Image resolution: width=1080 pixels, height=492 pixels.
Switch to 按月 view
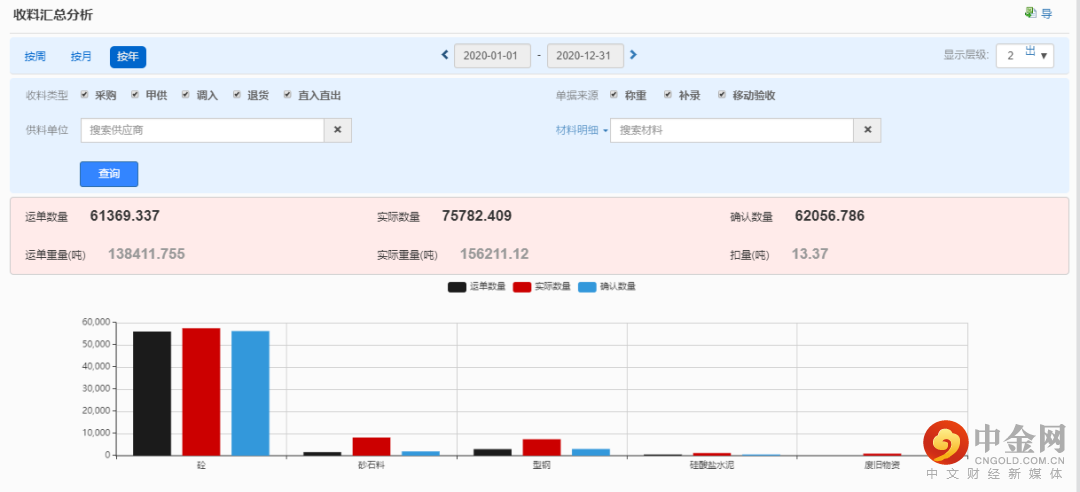click(x=81, y=57)
